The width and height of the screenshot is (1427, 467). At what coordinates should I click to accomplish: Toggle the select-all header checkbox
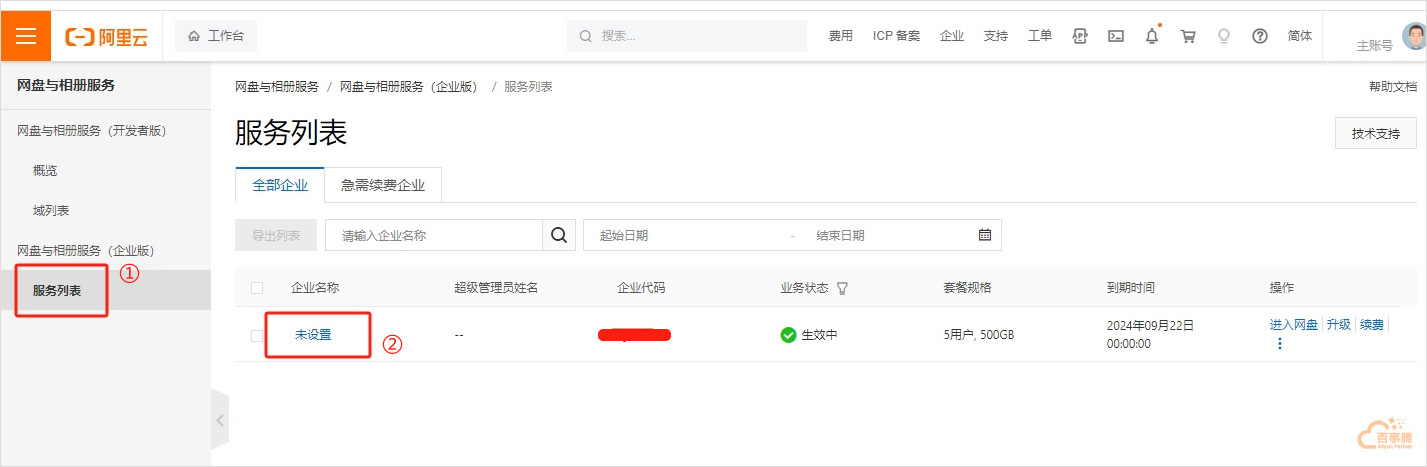click(257, 288)
